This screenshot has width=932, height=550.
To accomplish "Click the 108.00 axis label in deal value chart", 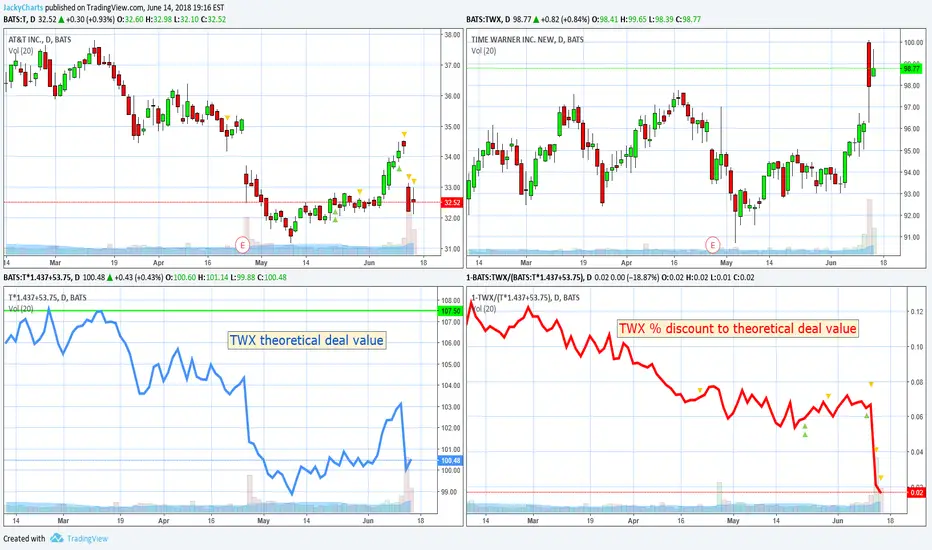I will pos(451,301).
